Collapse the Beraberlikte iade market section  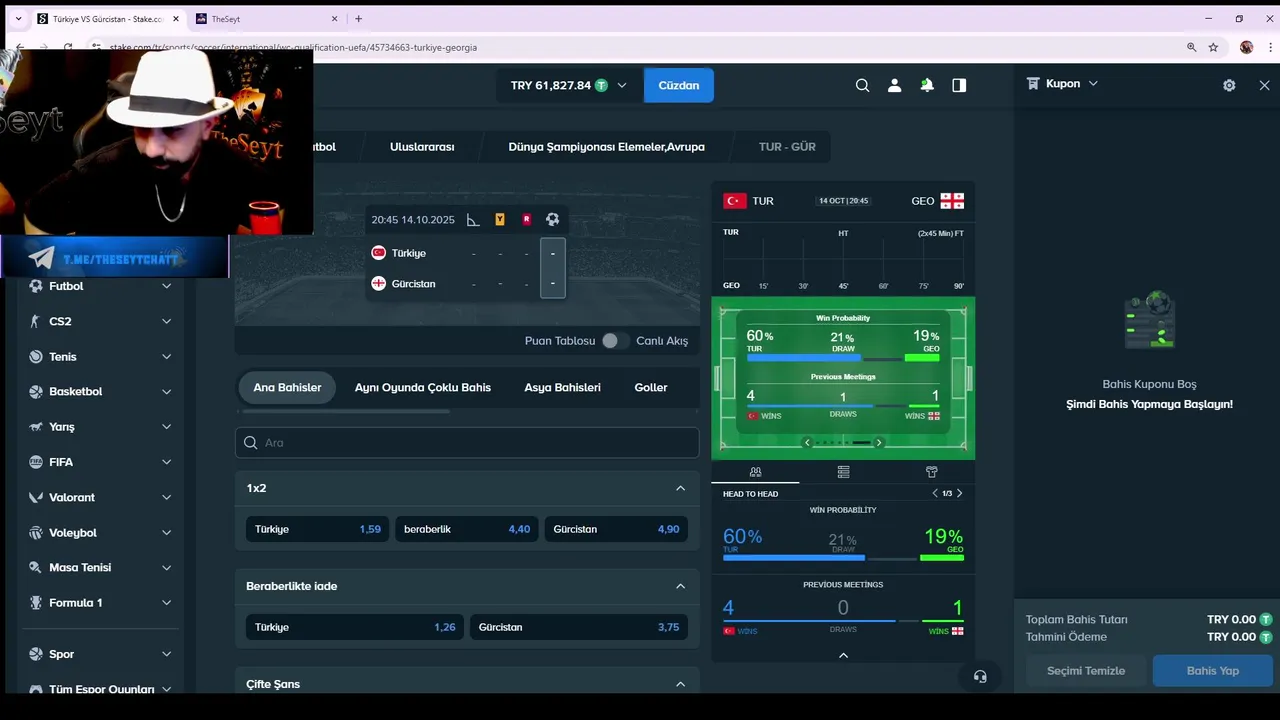[680, 586]
